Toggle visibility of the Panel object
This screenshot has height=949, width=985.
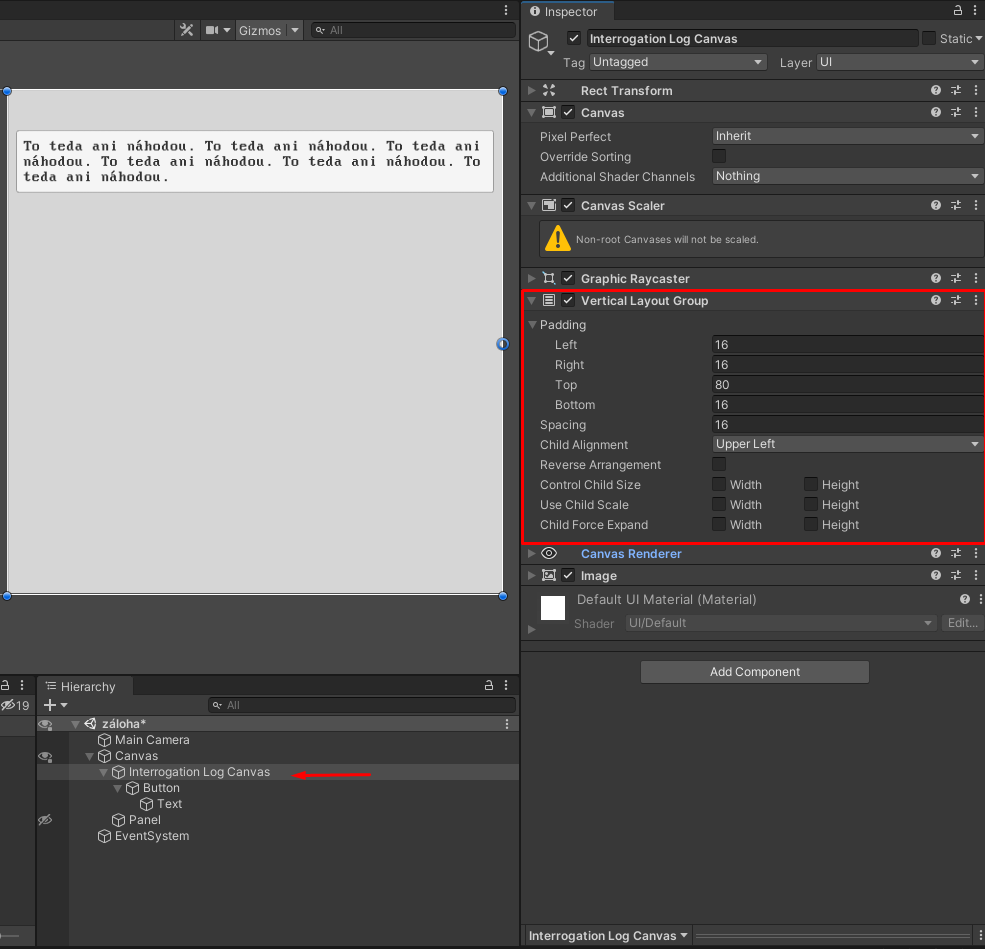point(45,820)
